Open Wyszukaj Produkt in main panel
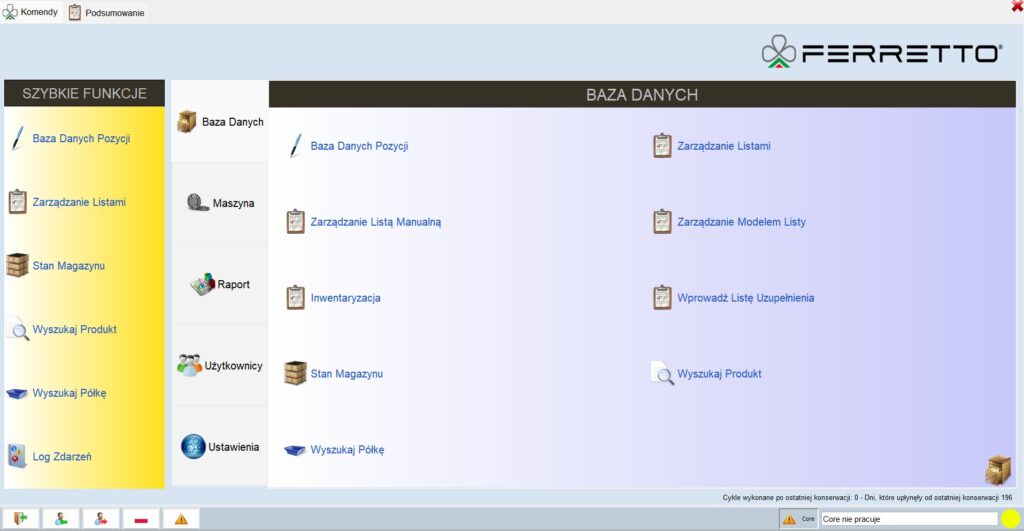1024x531 pixels. click(x=719, y=374)
